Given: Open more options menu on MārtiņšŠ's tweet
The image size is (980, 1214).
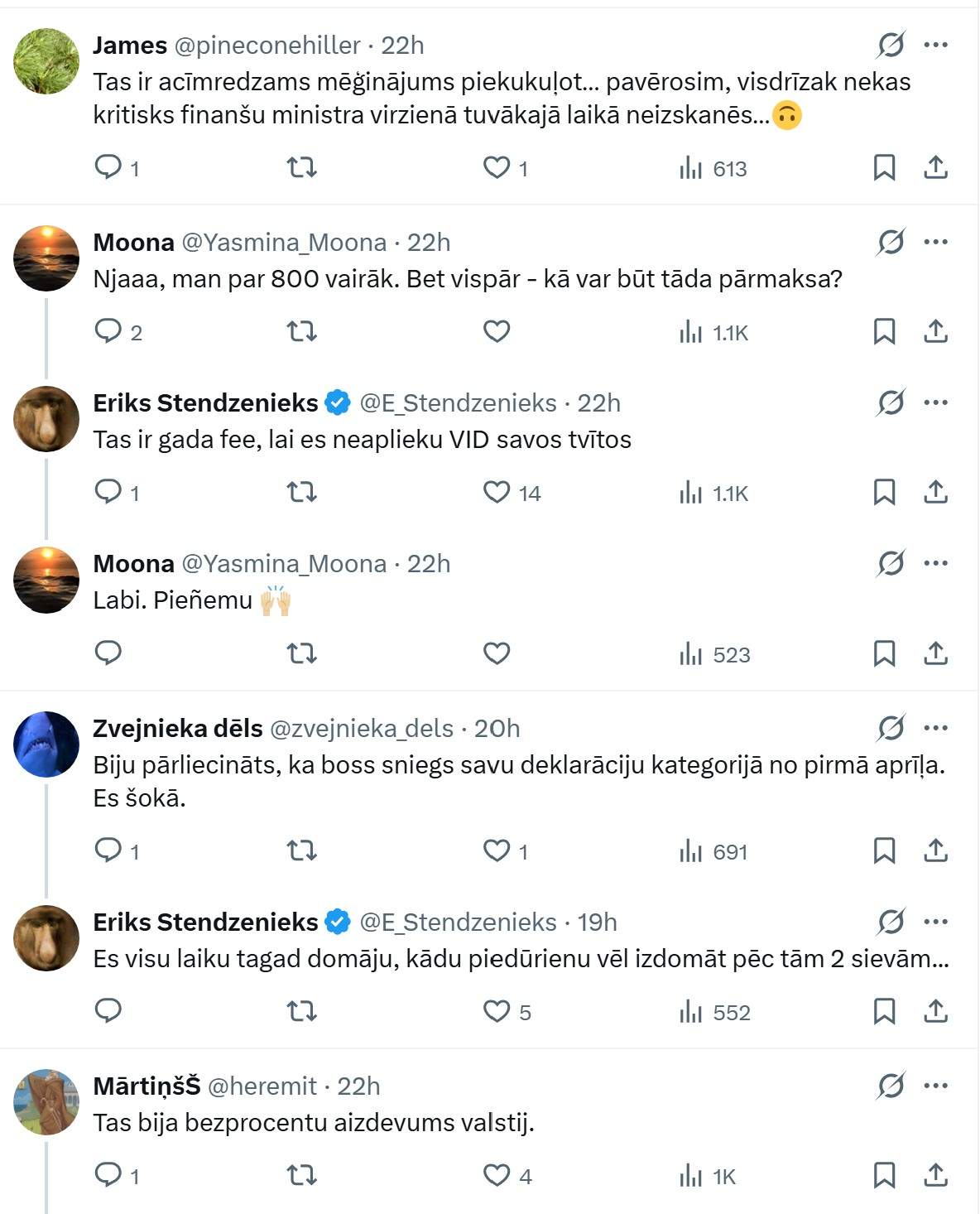Looking at the screenshot, I should pyautogui.click(x=935, y=1086).
